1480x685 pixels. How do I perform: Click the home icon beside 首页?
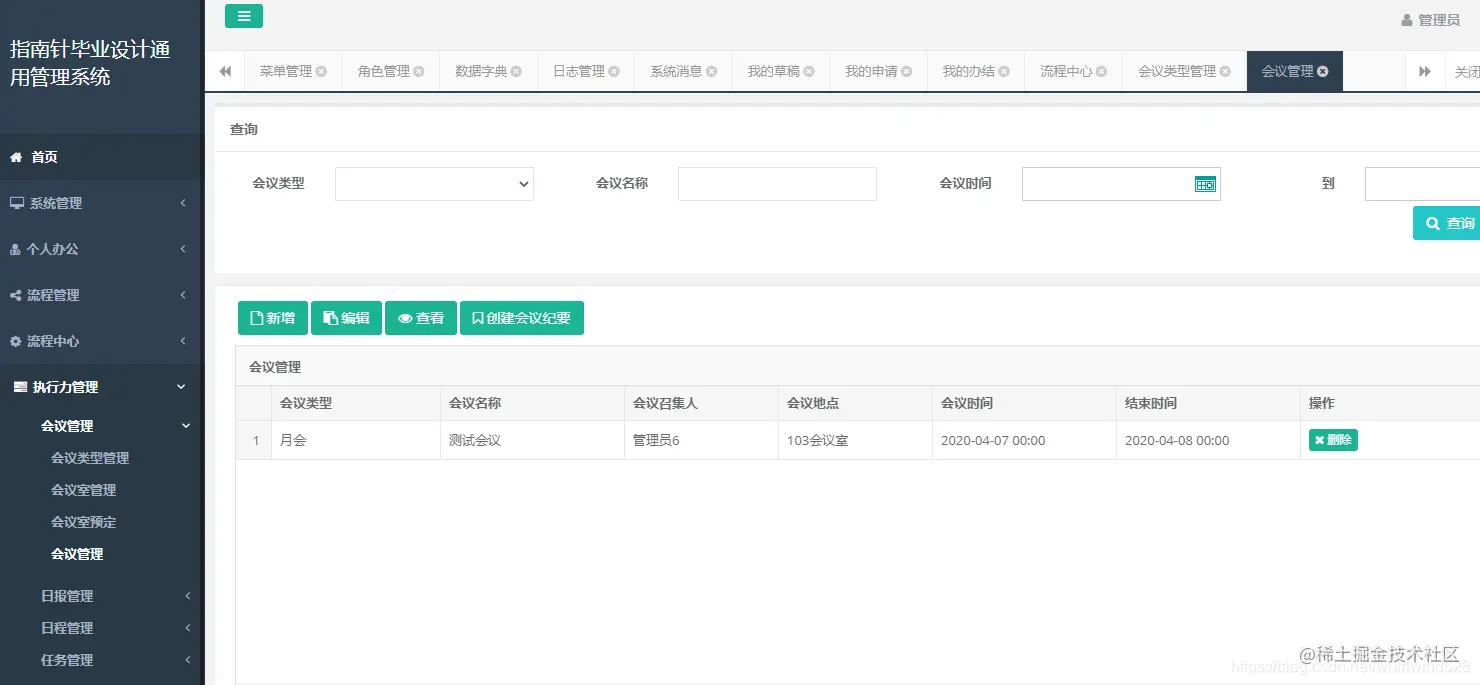16,157
